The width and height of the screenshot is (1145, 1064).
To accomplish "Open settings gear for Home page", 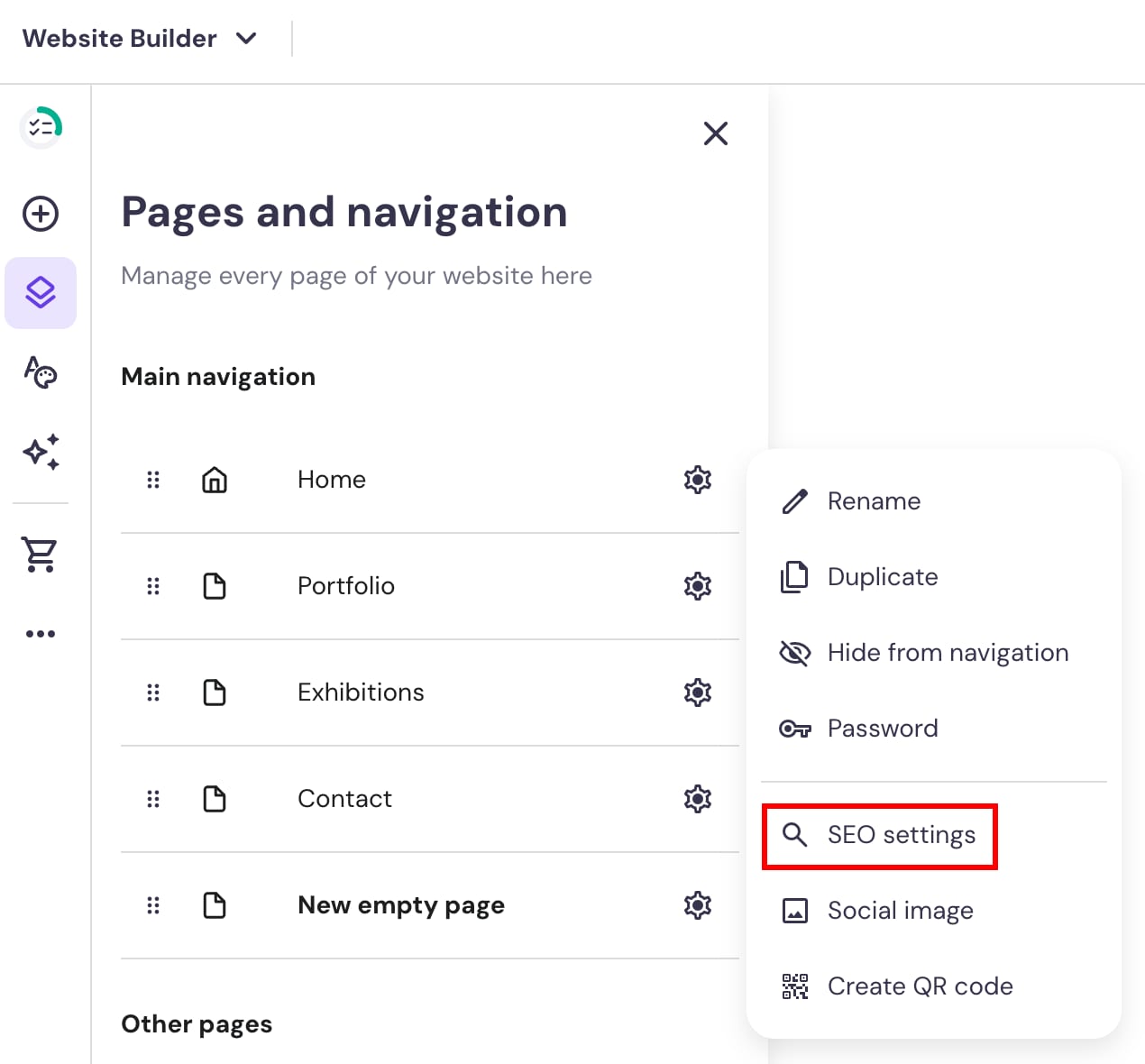I will (x=697, y=480).
